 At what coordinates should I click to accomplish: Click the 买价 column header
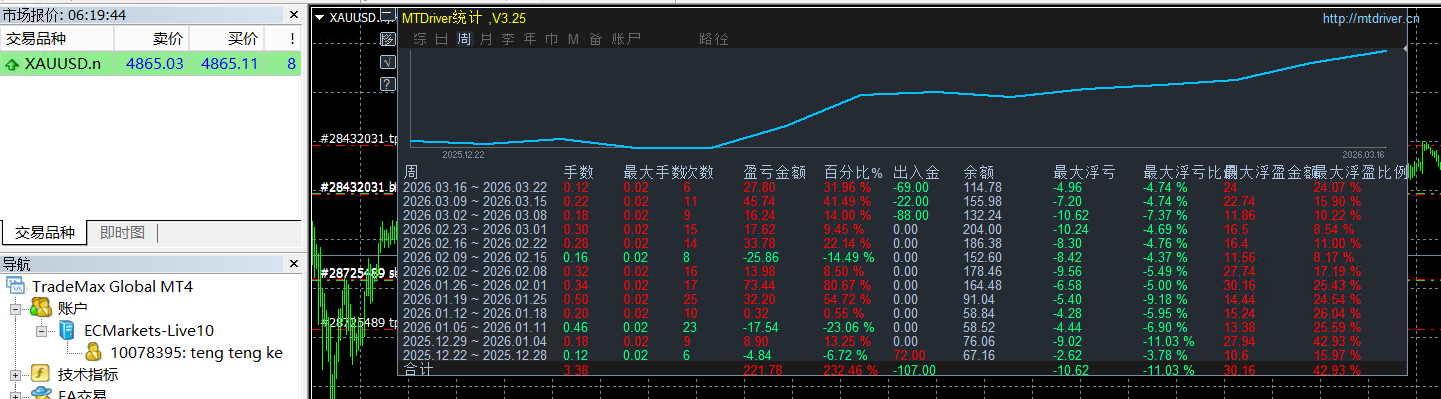227,39
